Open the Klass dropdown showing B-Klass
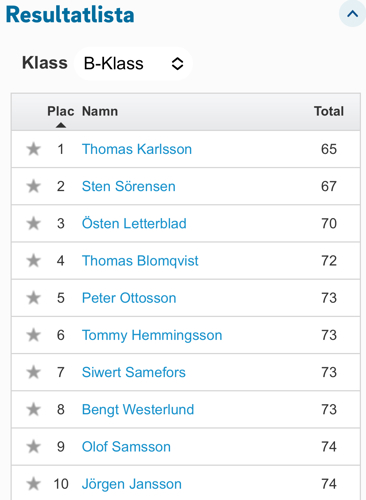 pyautogui.click(x=133, y=63)
